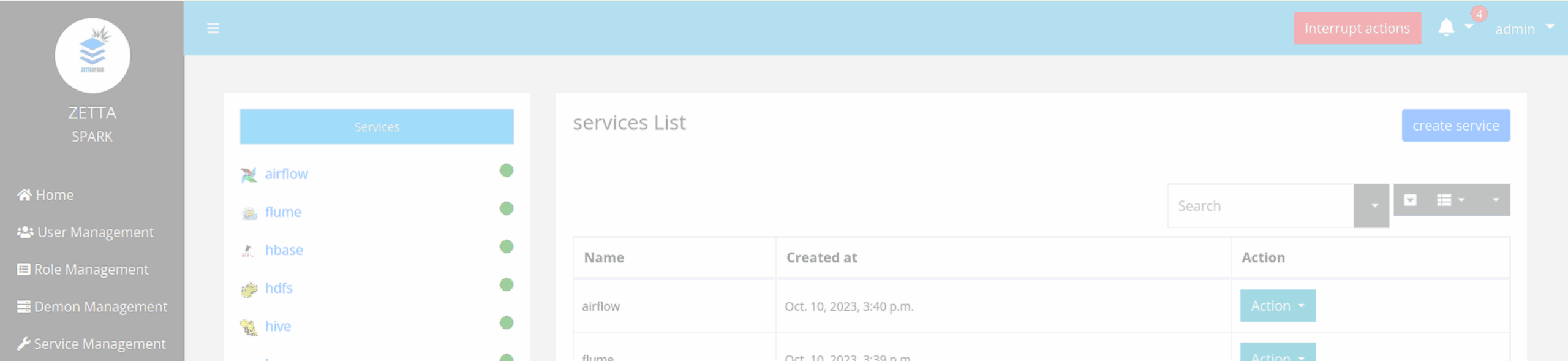1568x361 pixels.
Task: Click the Zetta Spark logo
Action: click(x=92, y=55)
